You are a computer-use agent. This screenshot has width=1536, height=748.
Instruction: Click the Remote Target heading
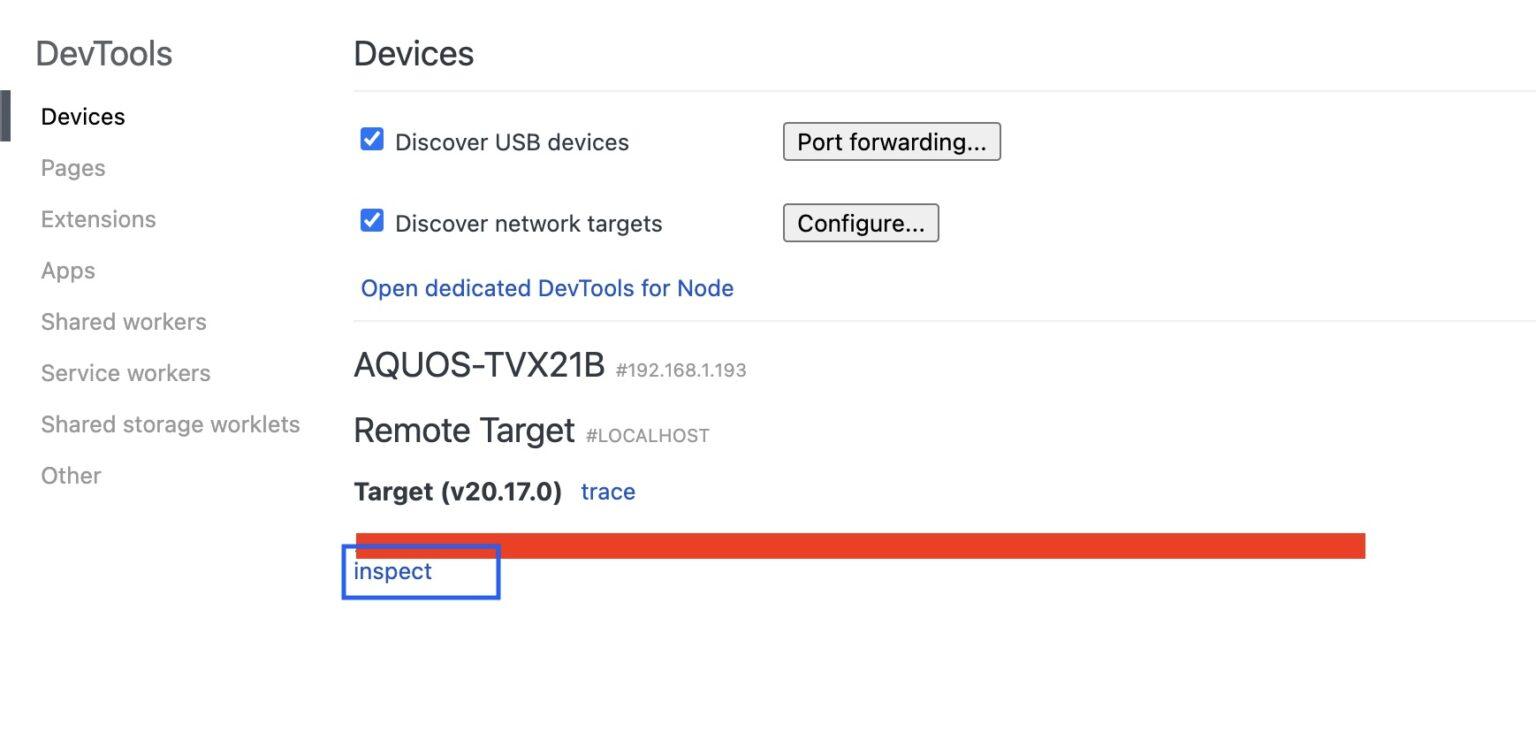[464, 431]
